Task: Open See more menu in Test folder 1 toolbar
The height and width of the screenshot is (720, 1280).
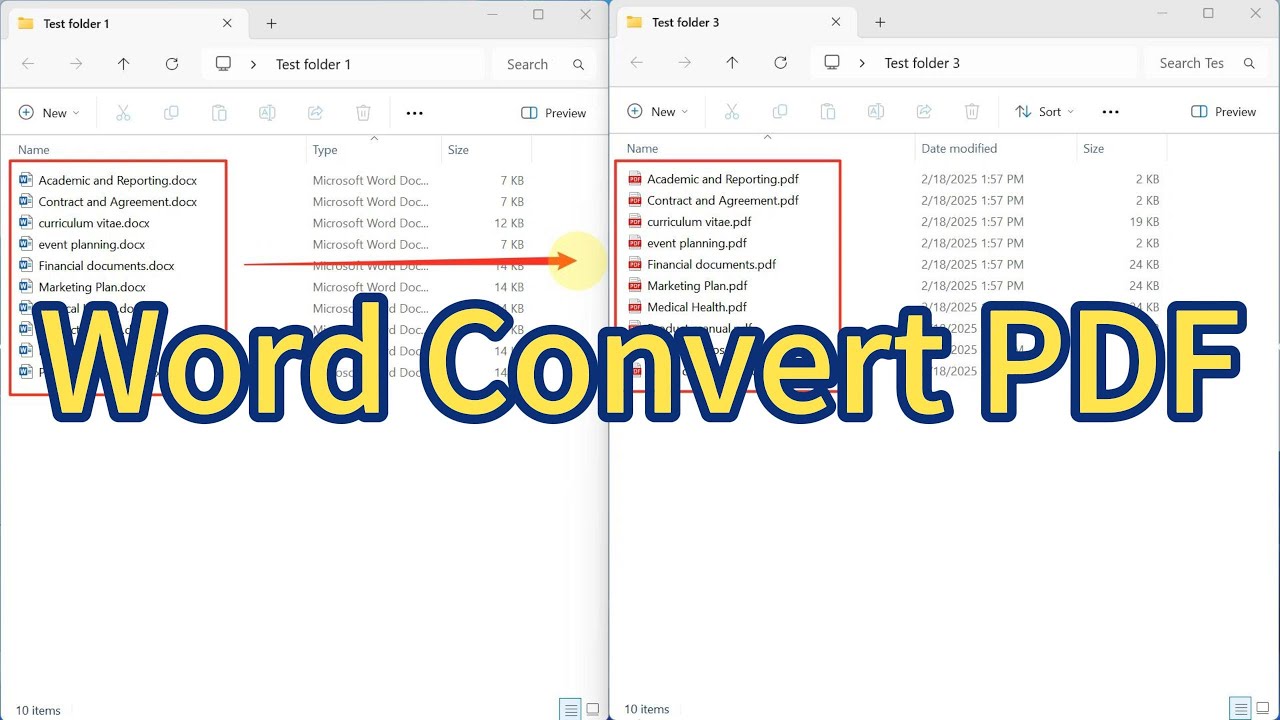Action: [415, 113]
